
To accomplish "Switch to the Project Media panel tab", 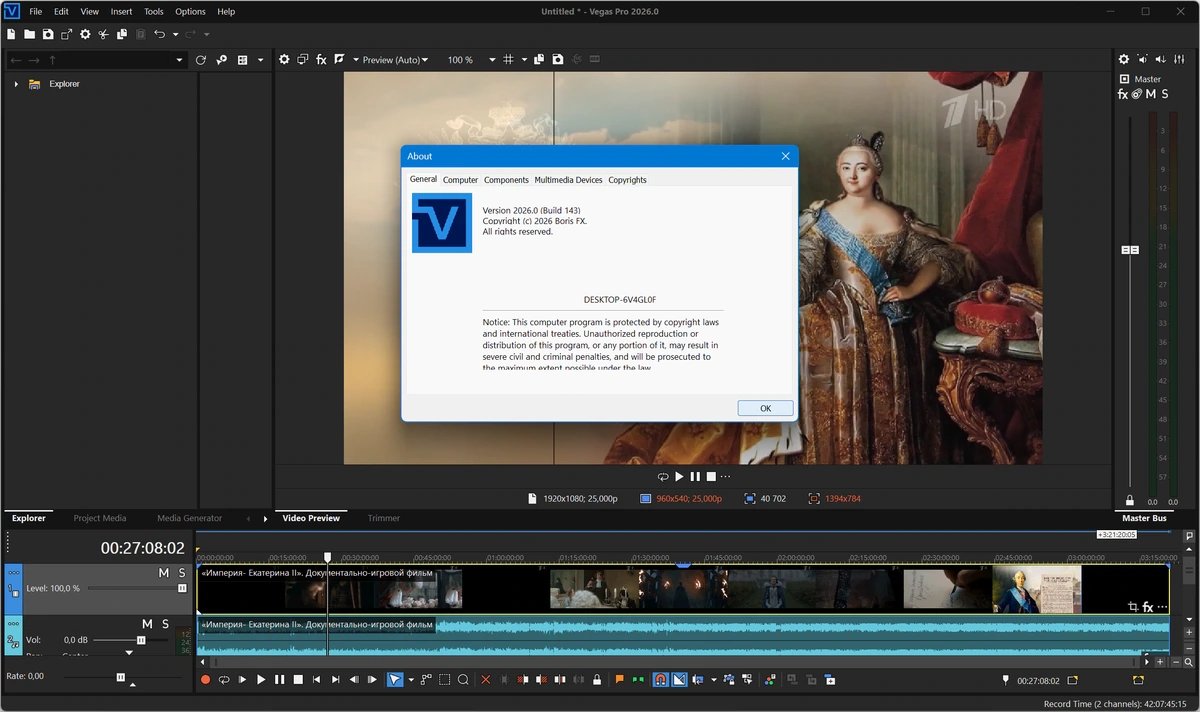I will (100, 518).
